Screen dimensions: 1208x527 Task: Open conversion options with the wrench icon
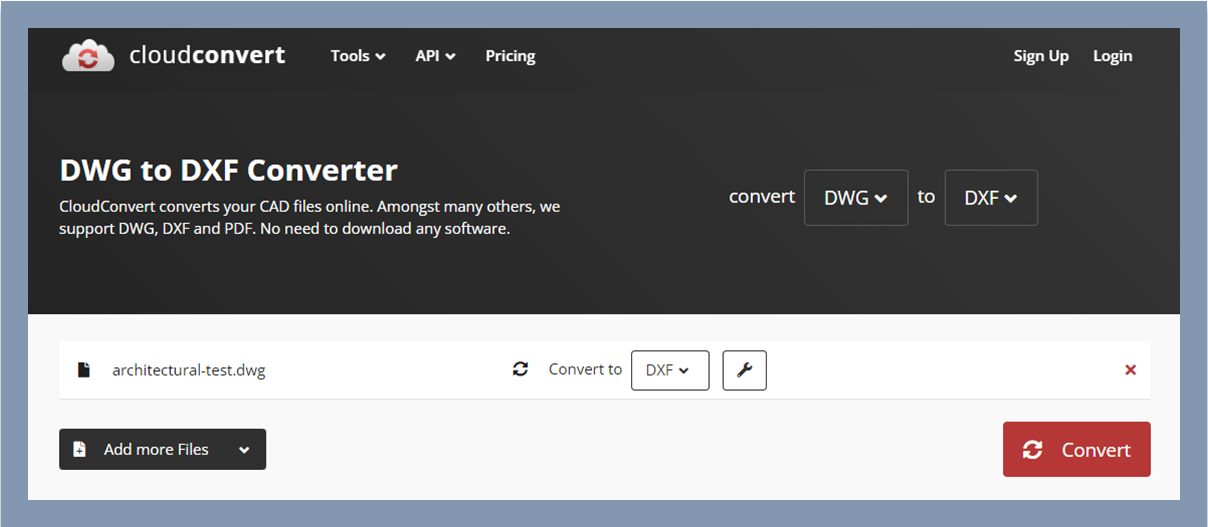pos(744,370)
